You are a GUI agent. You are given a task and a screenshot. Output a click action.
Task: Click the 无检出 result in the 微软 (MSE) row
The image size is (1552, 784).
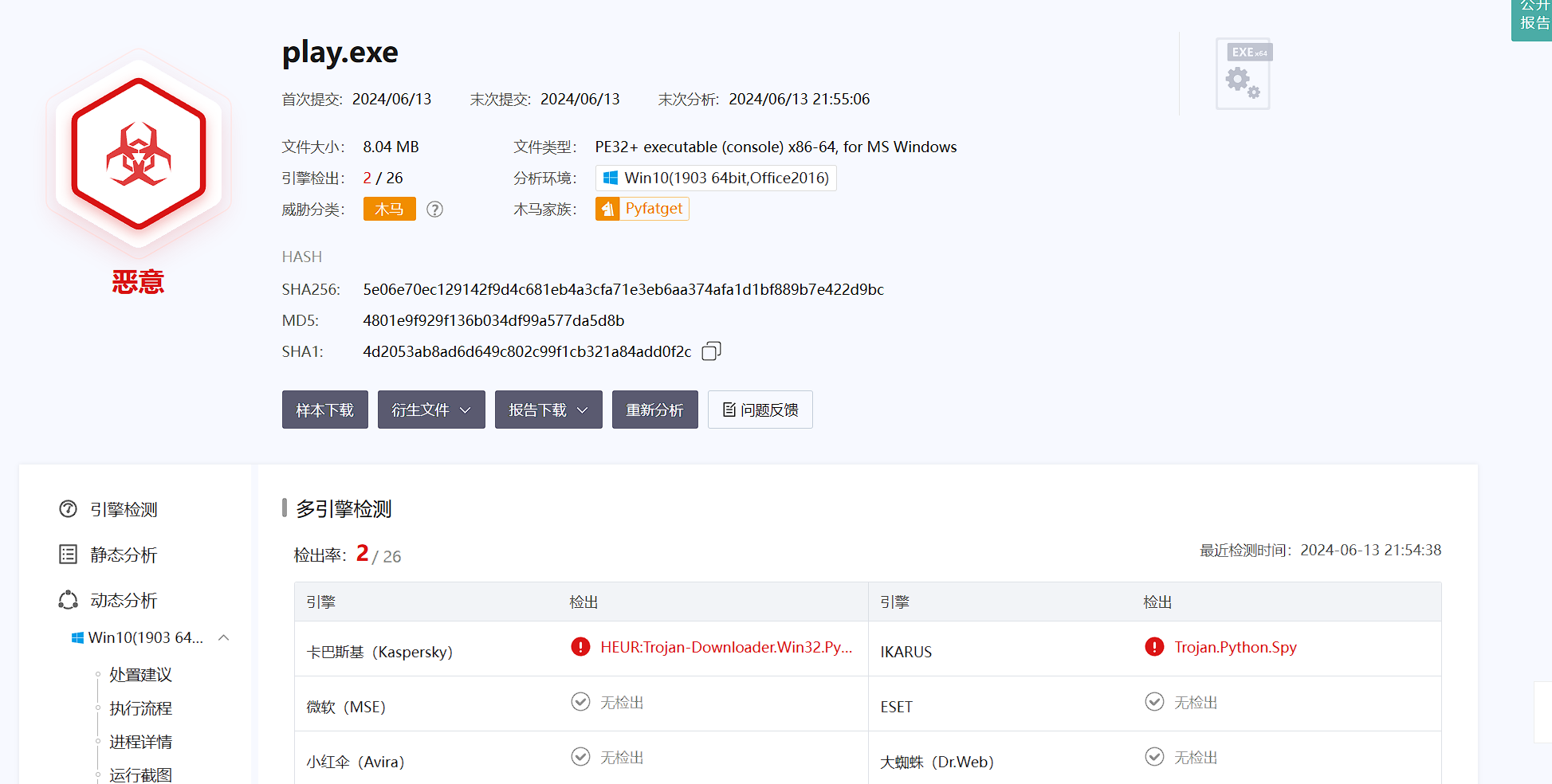pyautogui.click(x=622, y=702)
